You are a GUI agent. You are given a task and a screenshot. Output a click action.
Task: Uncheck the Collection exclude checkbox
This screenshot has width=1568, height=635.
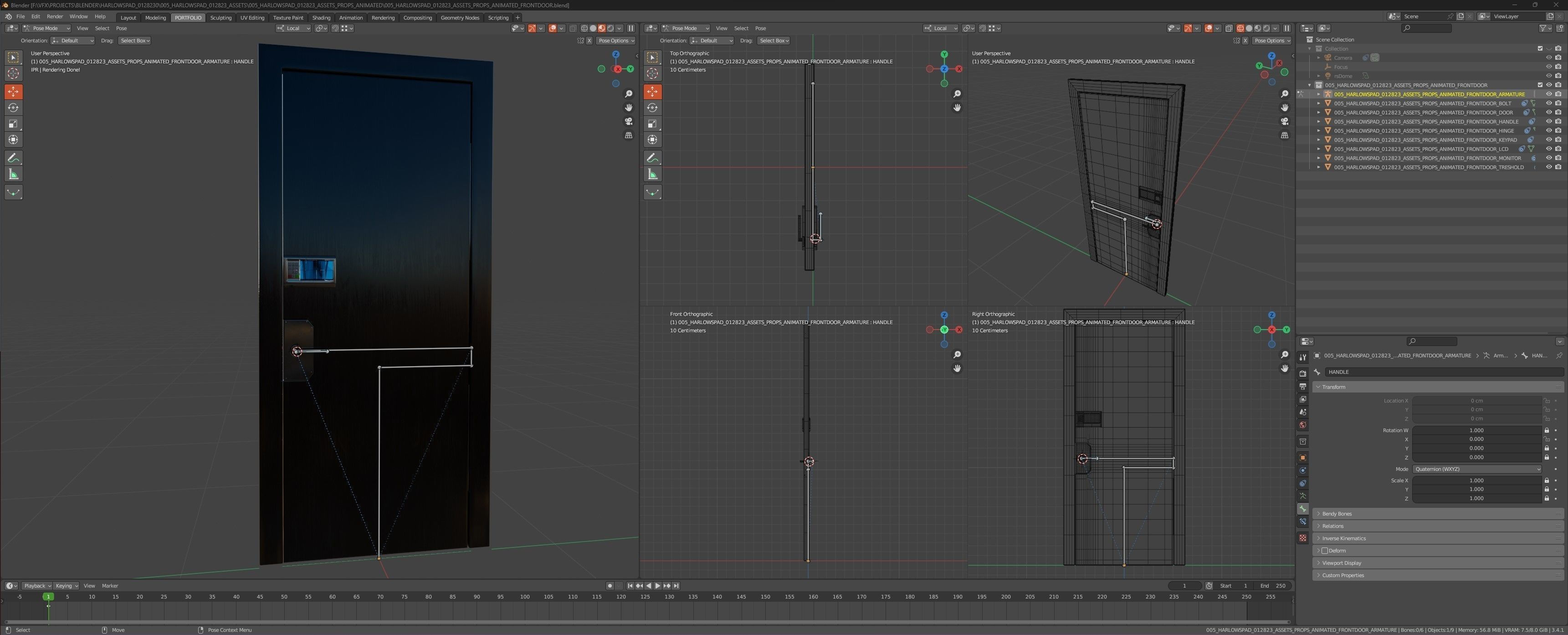1540,49
